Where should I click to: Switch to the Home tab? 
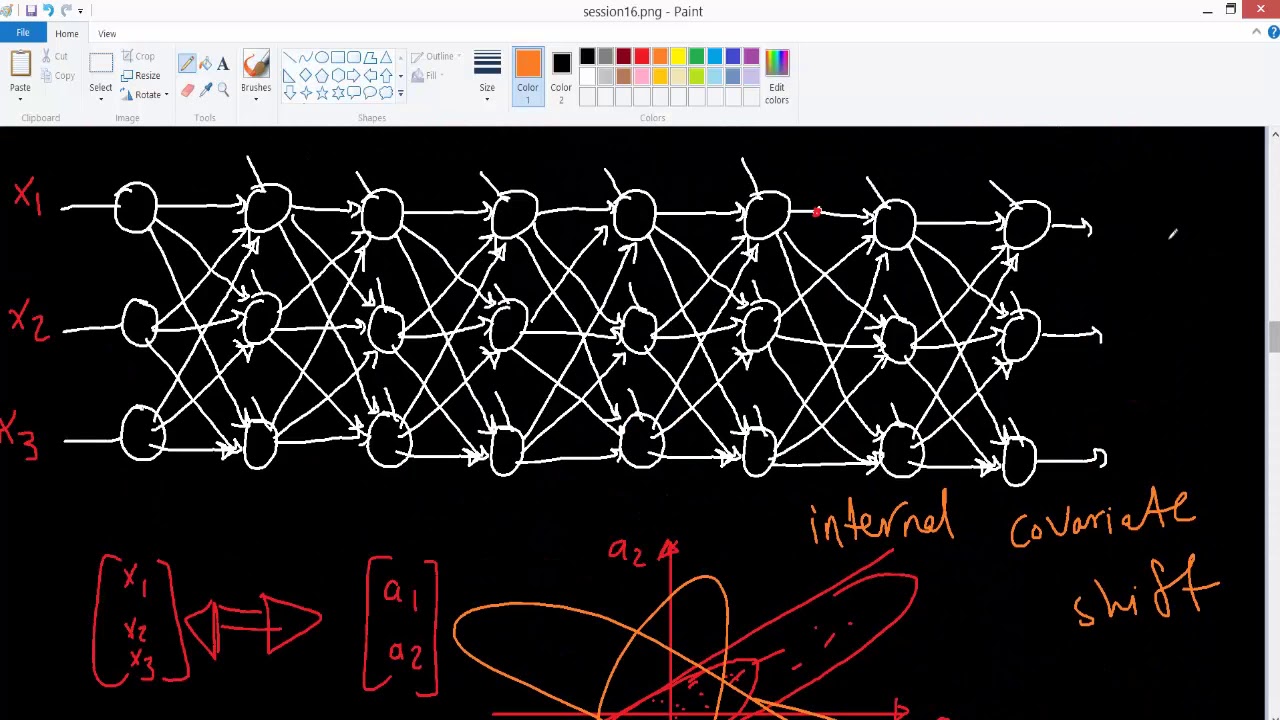(66, 34)
